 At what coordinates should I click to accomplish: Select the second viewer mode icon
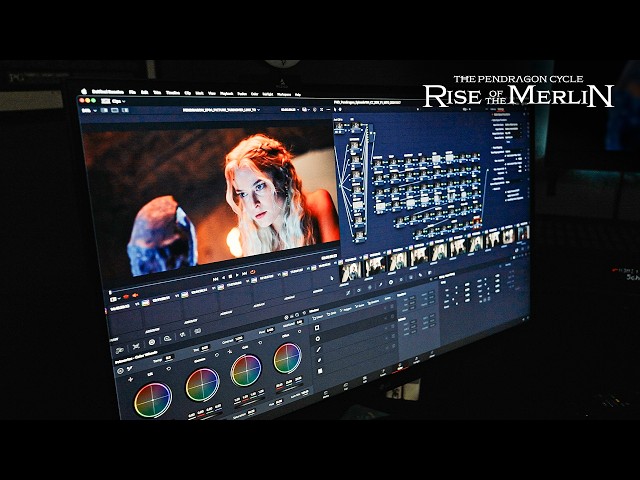tap(115, 110)
